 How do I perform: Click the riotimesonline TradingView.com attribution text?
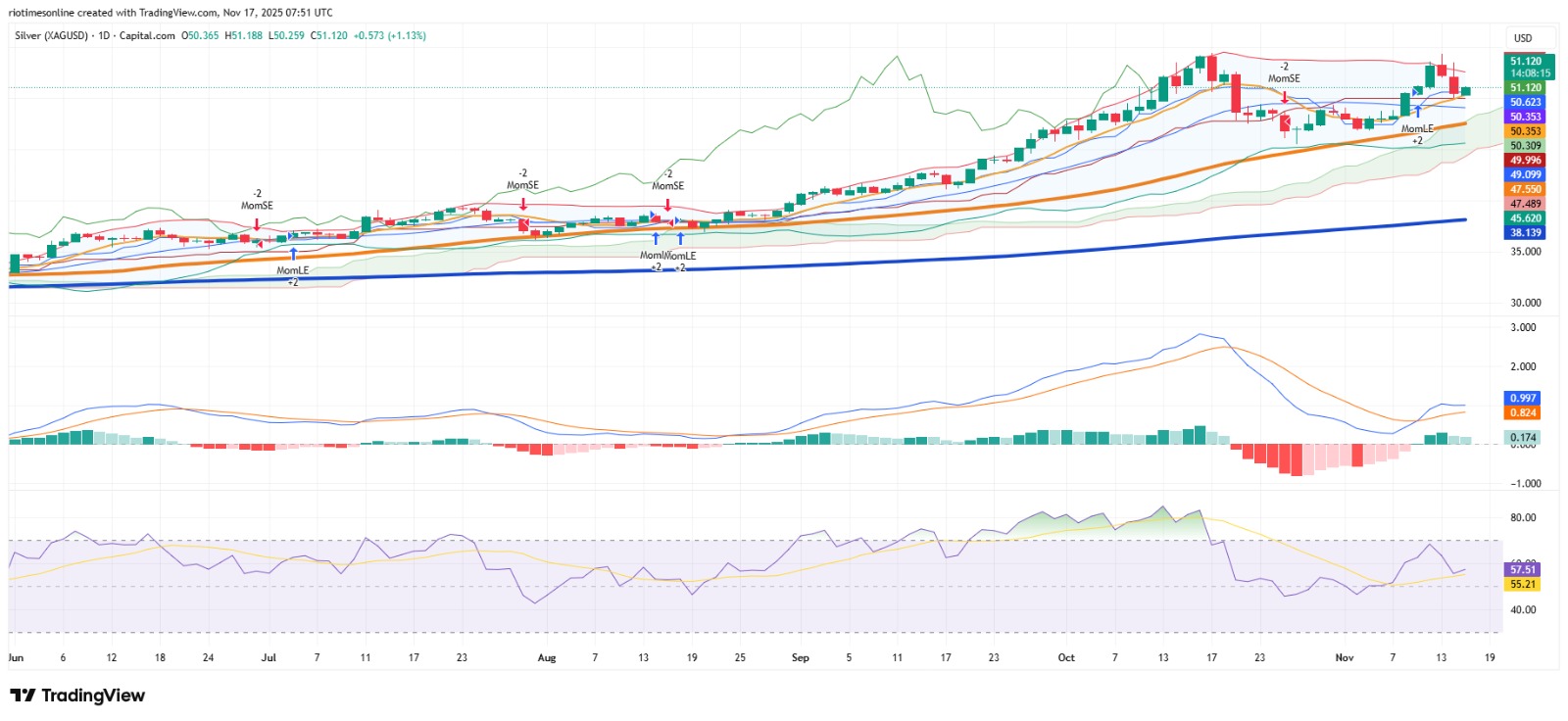(x=171, y=13)
